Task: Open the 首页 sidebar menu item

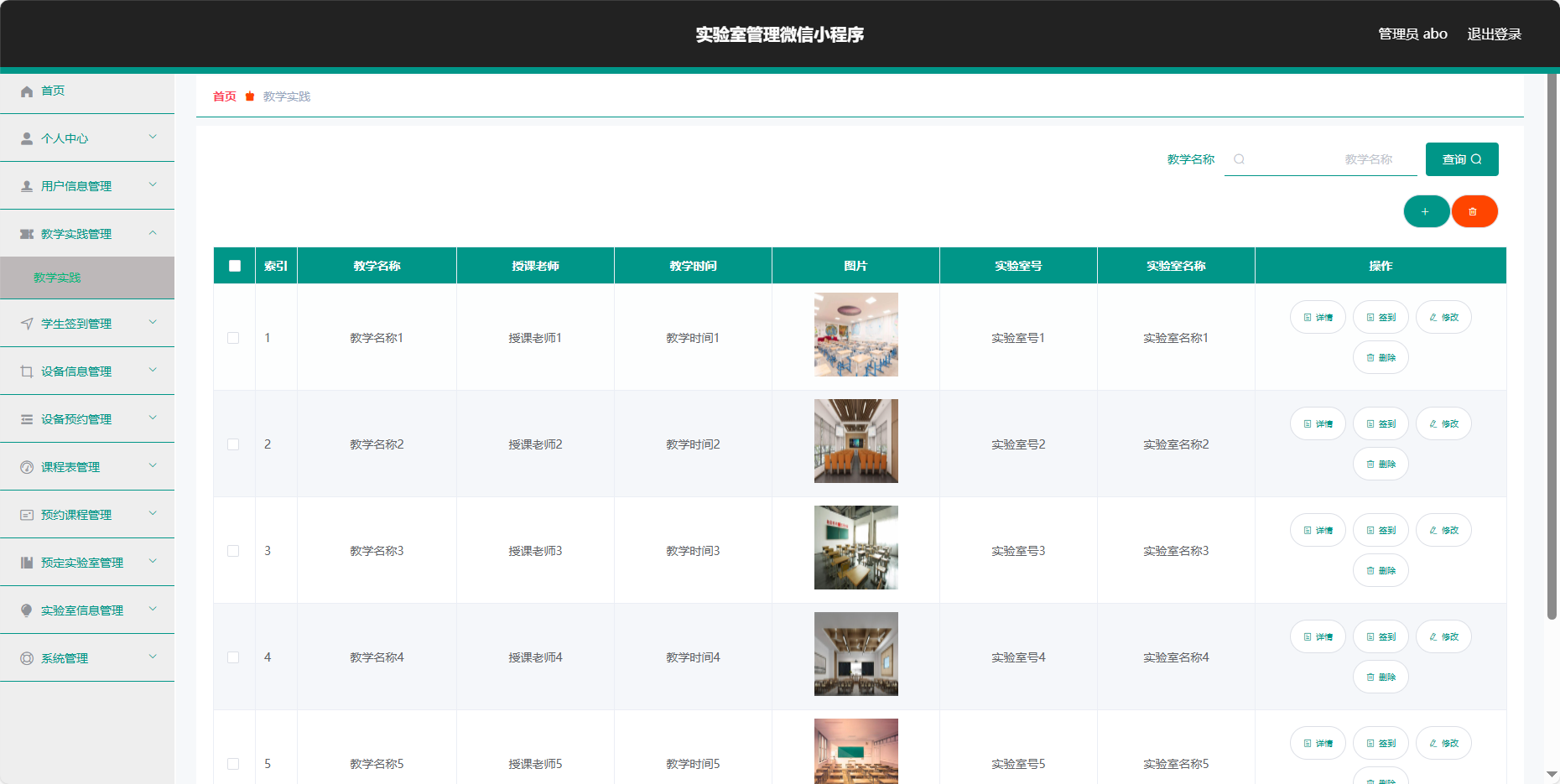Action: pos(87,91)
